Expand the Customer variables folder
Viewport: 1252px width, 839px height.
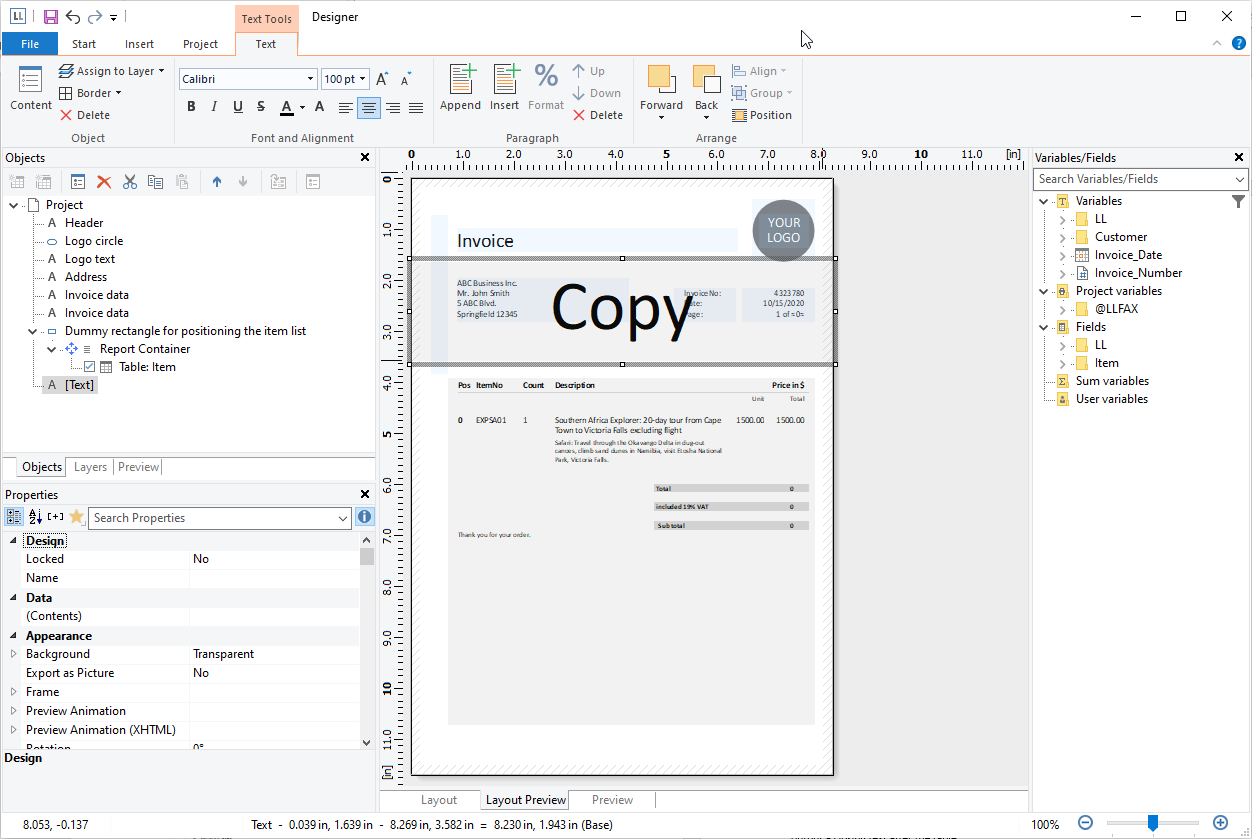[1062, 237]
